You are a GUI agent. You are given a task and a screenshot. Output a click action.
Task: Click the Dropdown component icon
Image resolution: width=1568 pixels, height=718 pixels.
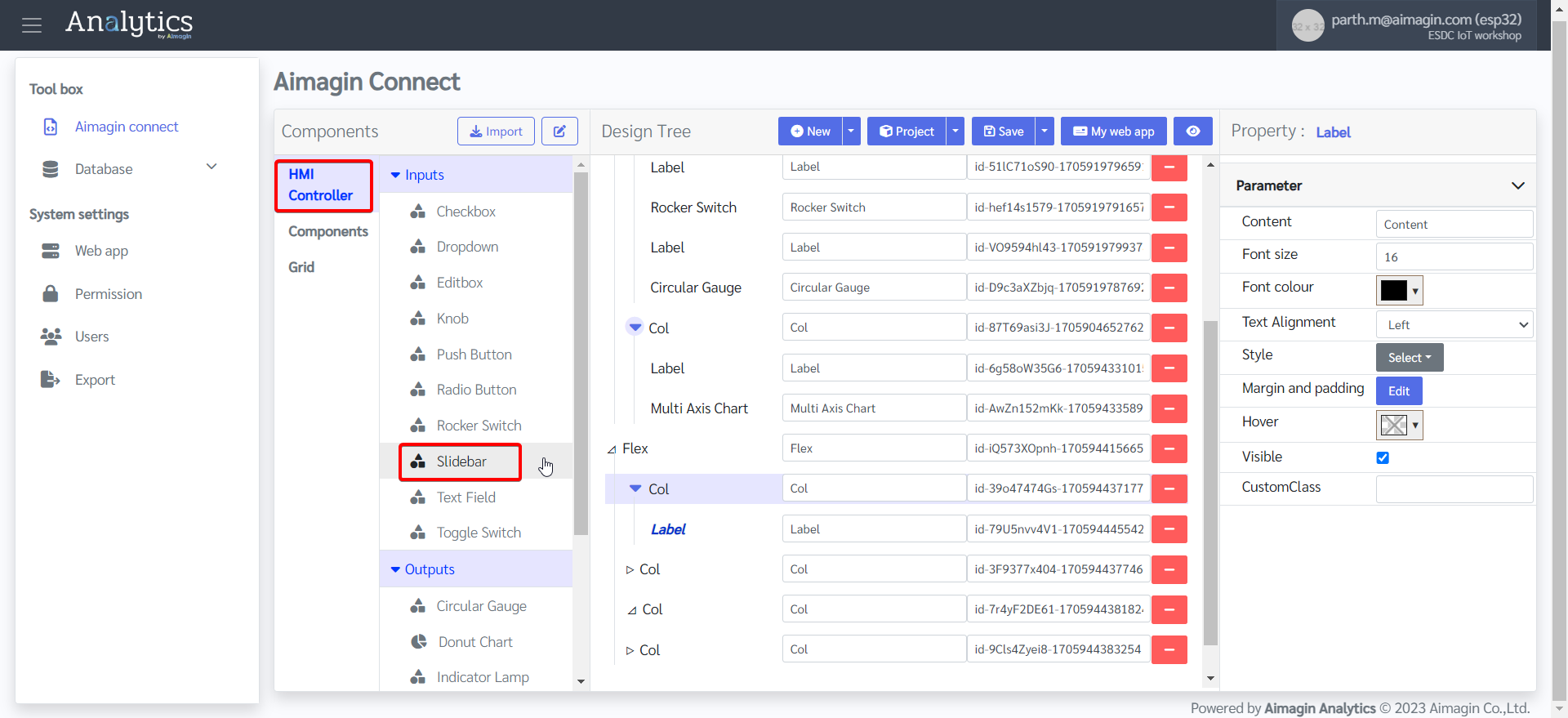tap(418, 247)
